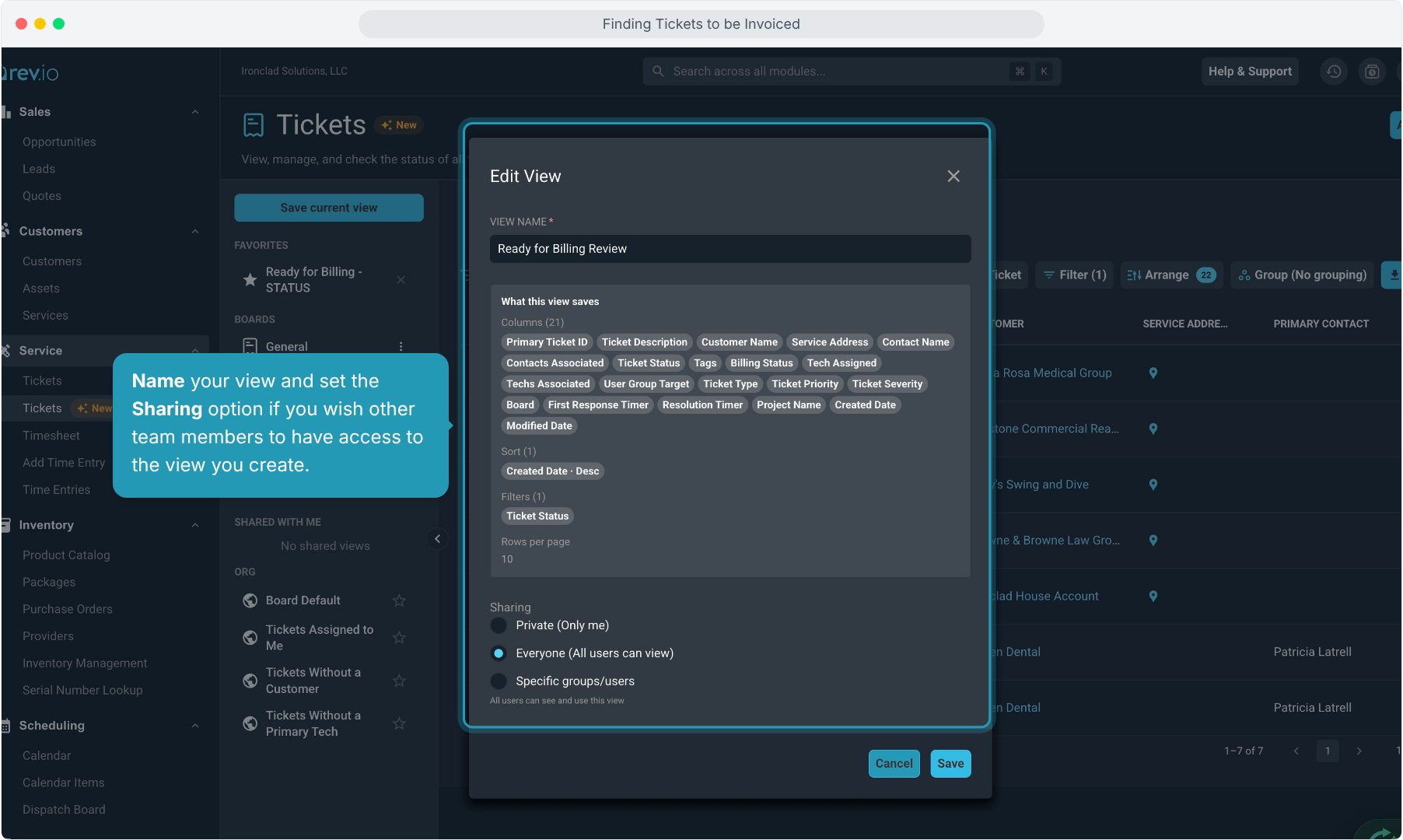Remove Ready for Billing - STATUS favorite
1403x840 pixels.
[401, 280]
